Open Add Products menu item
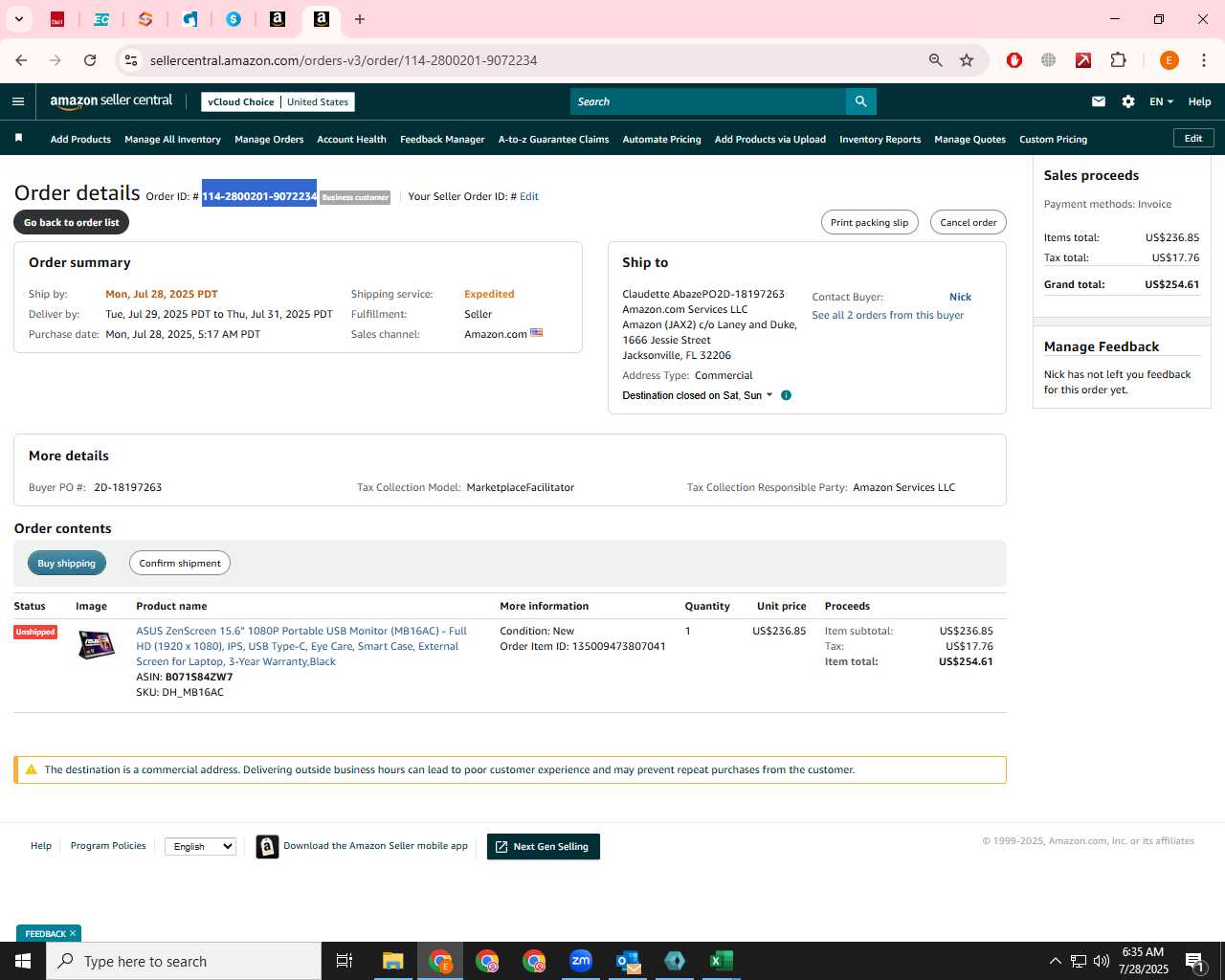The image size is (1225, 980). point(80,139)
